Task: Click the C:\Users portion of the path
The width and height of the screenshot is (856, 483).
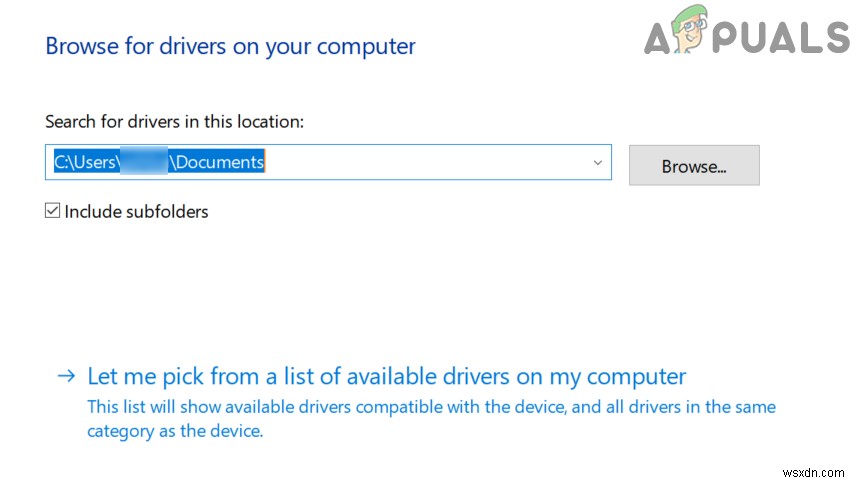Action: pyautogui.click(x=86, y=162)
